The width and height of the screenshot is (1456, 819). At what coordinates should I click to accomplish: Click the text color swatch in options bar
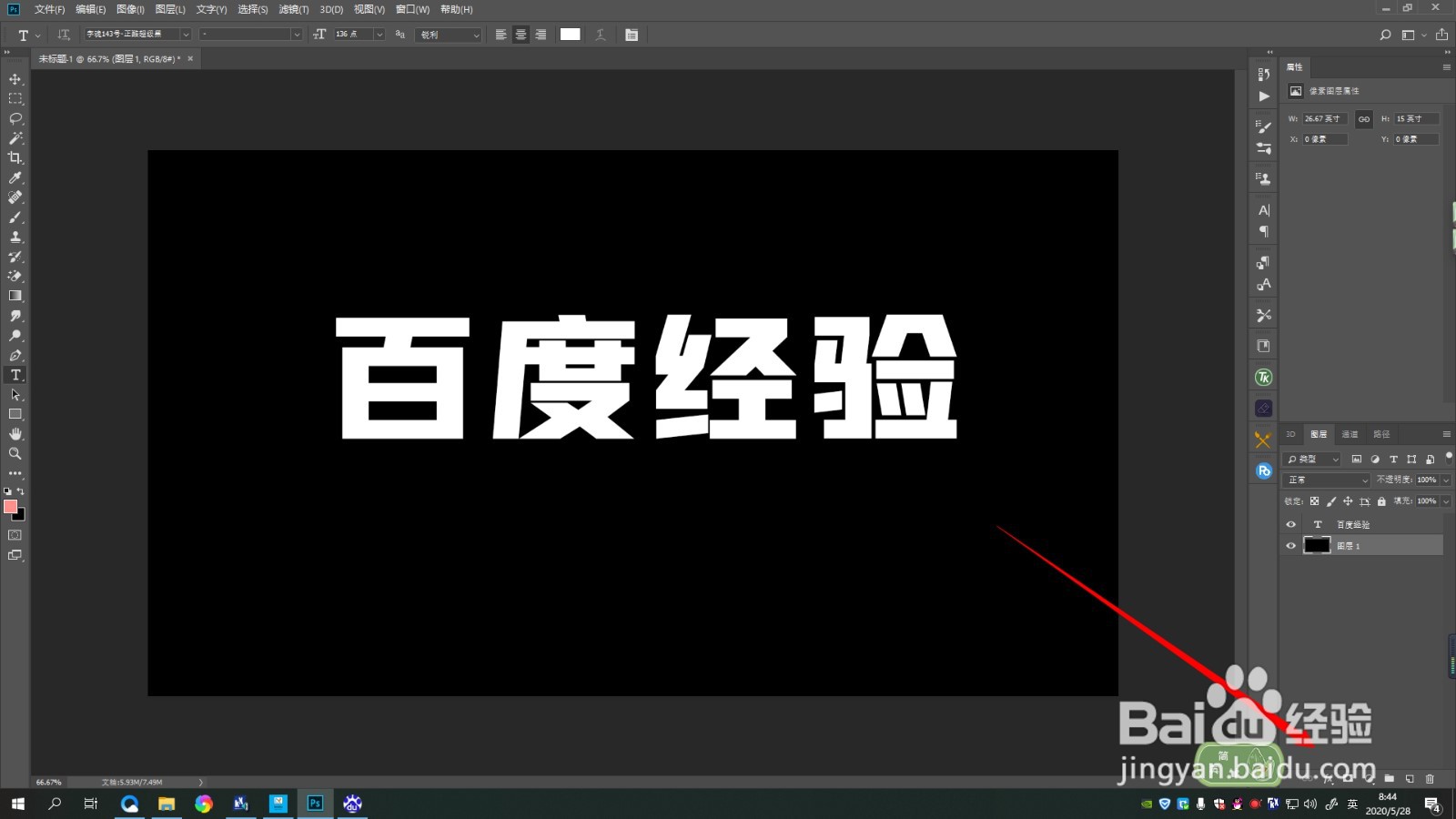[571, 35]
